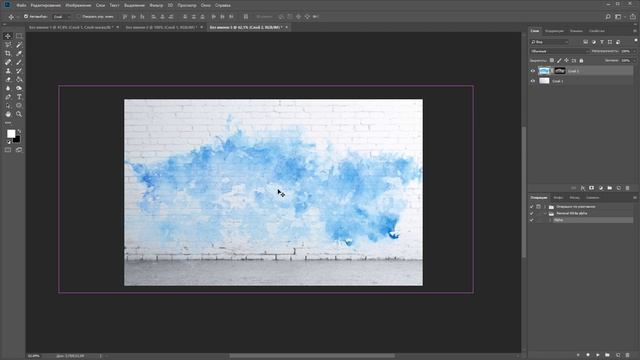
Task: Expand the Alpha action steps
Action: tap(550, 220)
